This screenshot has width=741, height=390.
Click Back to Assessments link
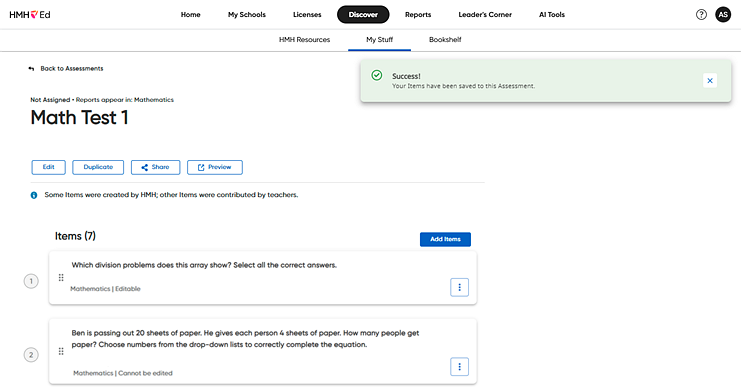[x=72, y=69]
